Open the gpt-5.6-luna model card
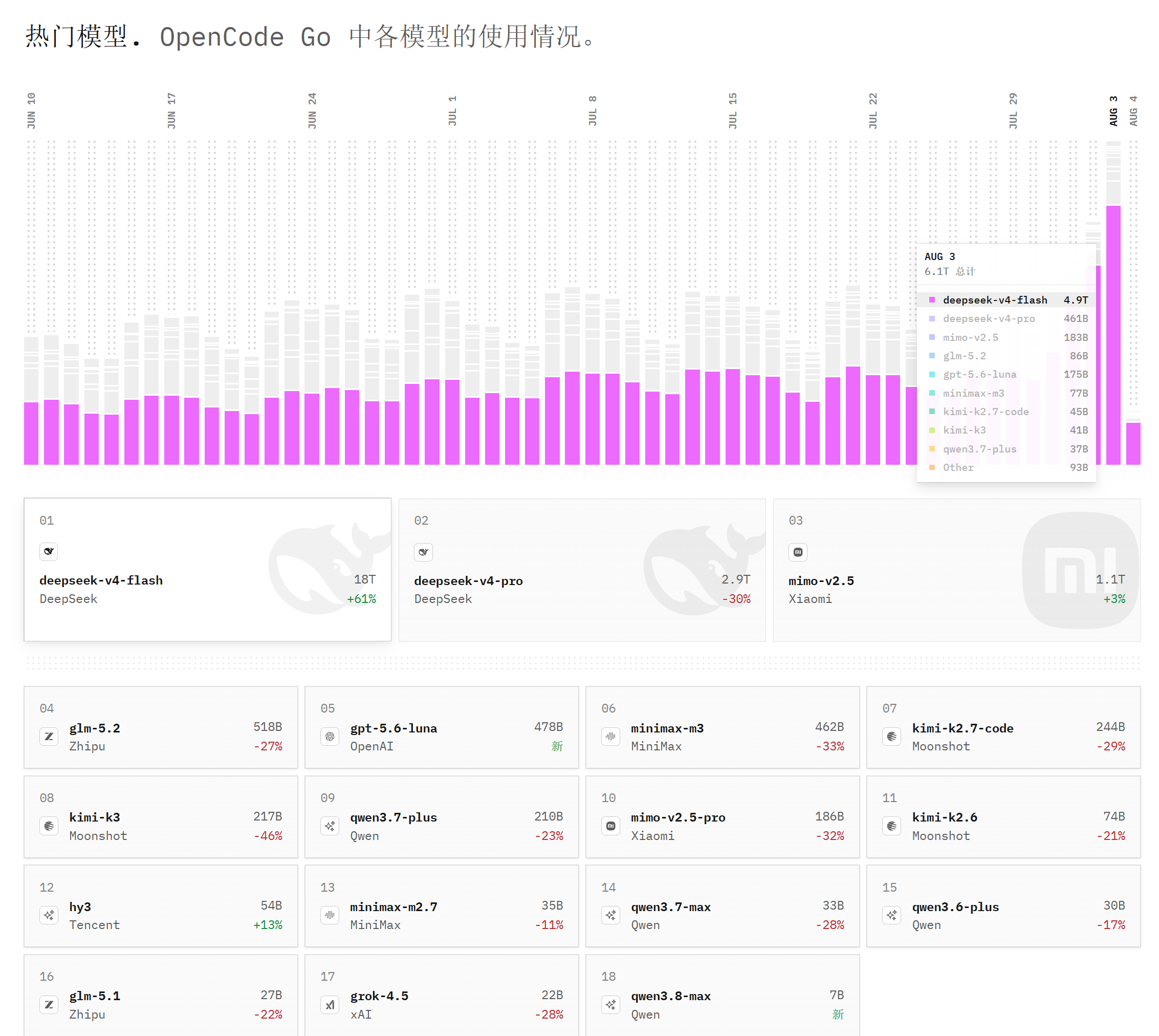Image resolution: width=1159 pixels, height=1036 pixels. click(442, 727)
